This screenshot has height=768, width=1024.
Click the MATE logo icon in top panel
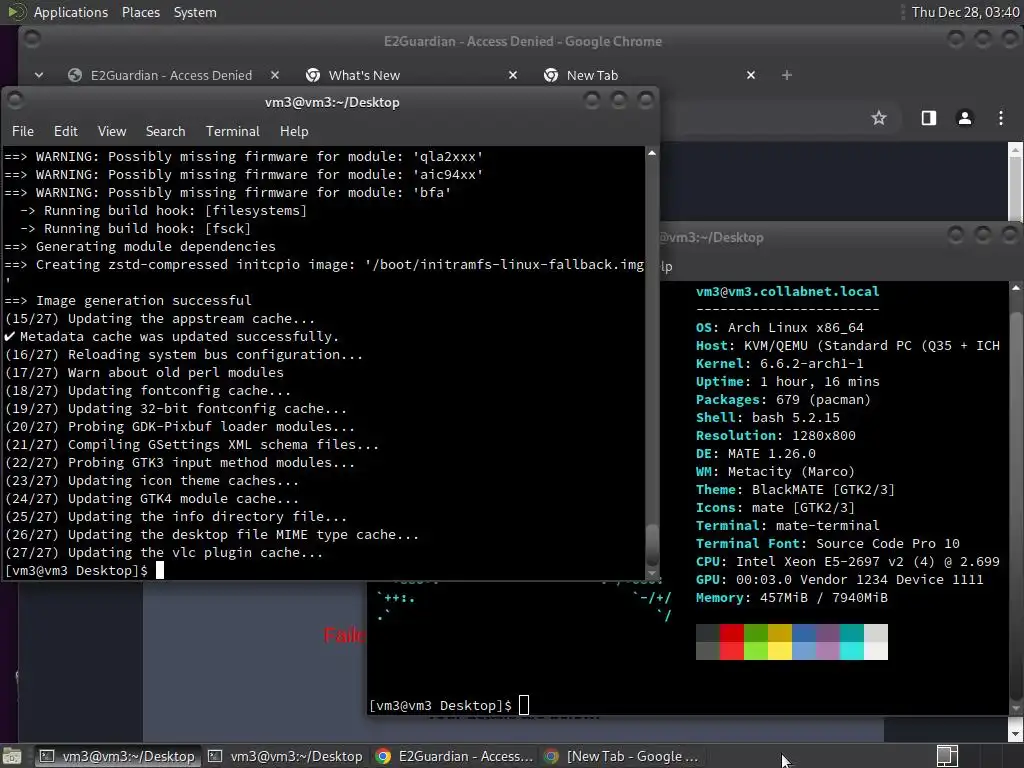click(x=16, y=12)
